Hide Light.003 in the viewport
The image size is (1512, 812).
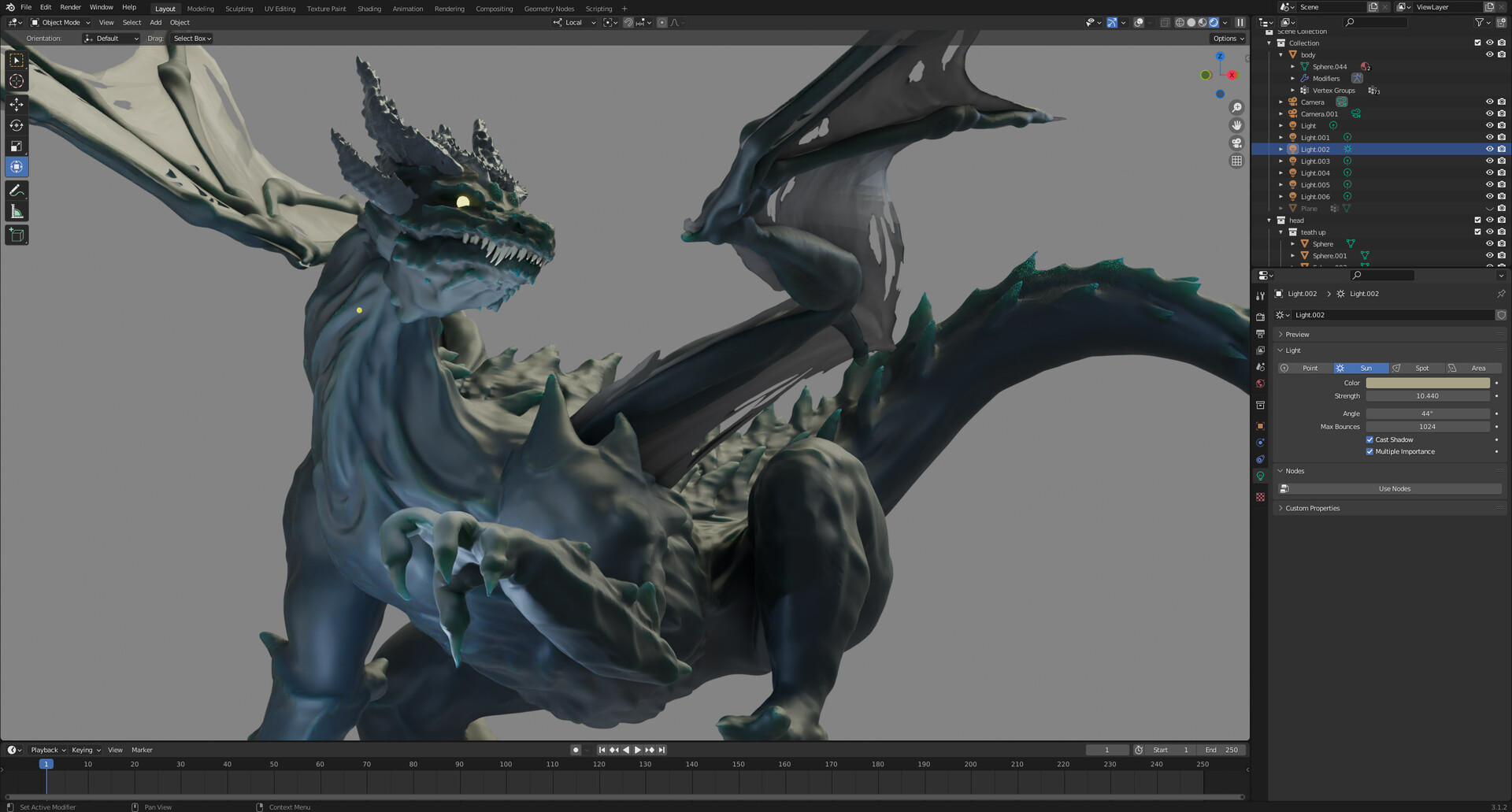pyautogui.click(x=1489, y=161)
